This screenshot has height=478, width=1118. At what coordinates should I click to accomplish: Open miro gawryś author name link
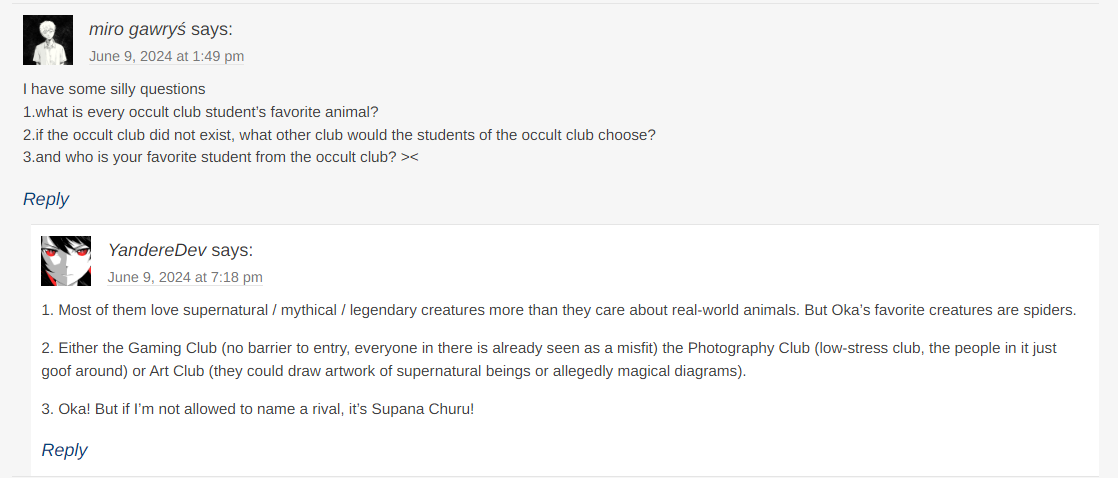point(138,29)
